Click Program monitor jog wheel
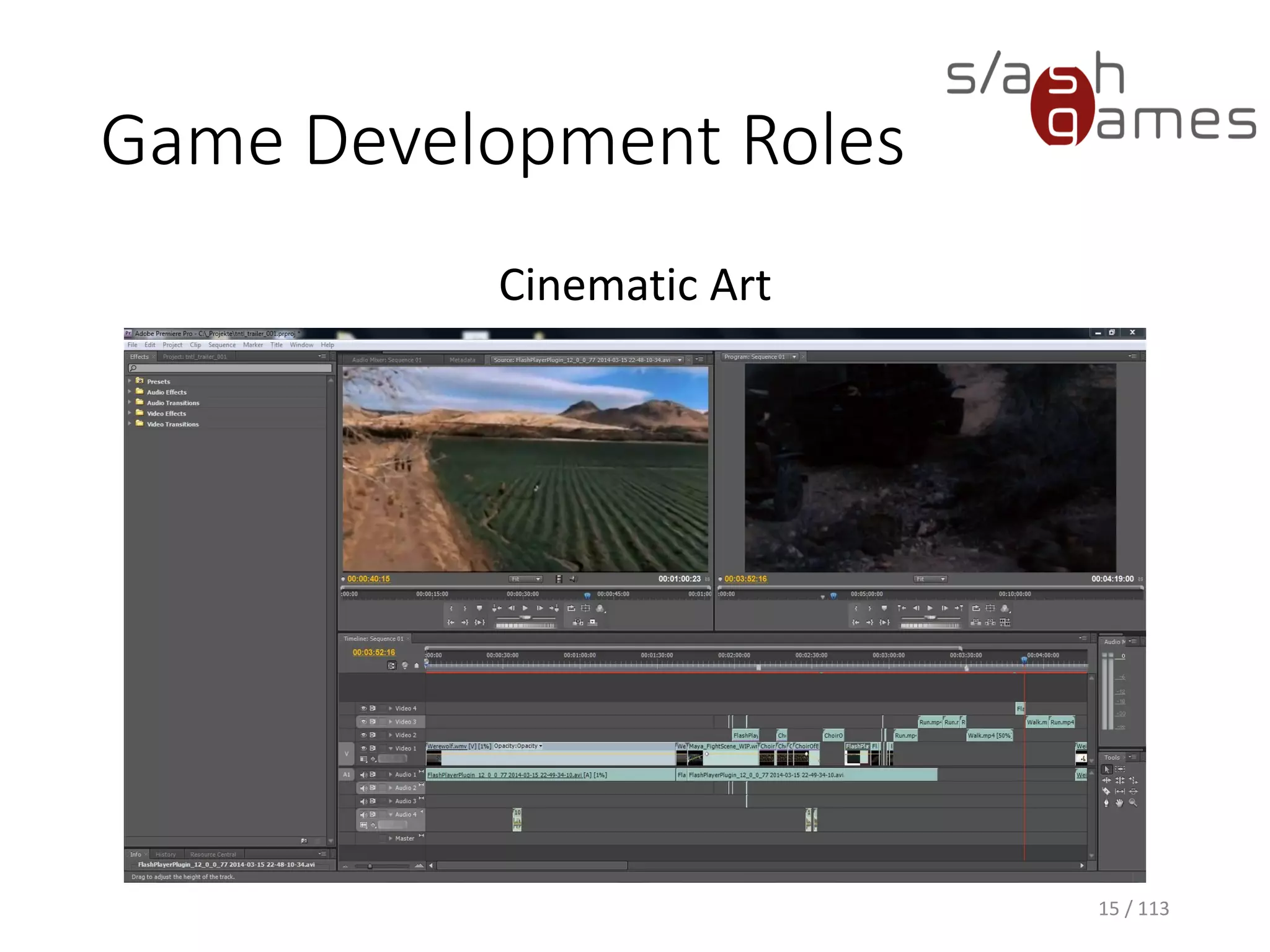This screenshot has width=1270, height=952. point(930,625)
